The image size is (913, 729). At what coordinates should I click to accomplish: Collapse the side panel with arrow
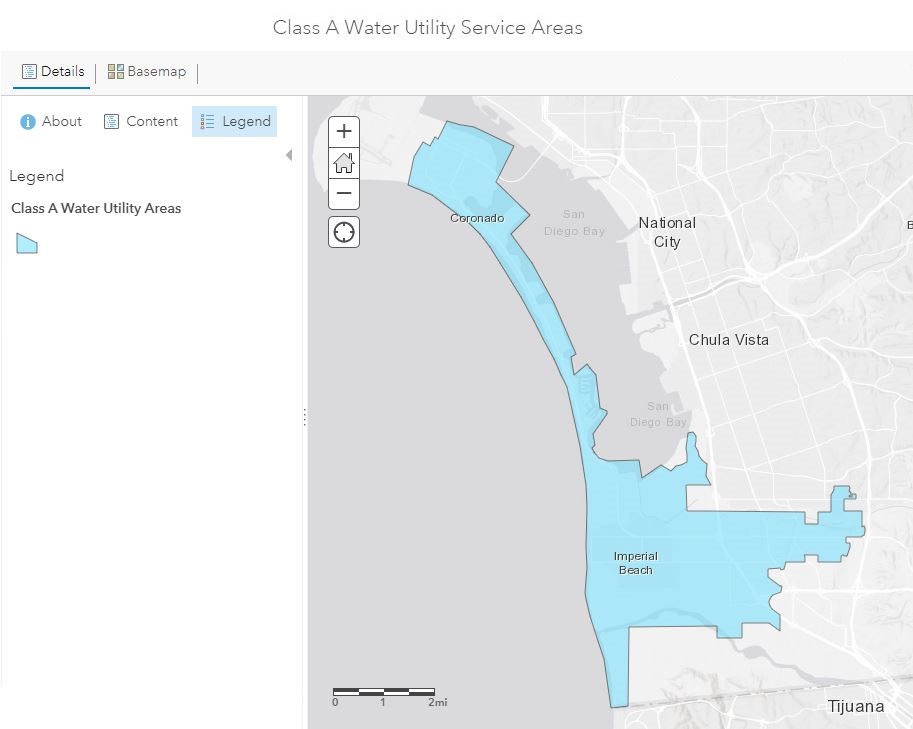[x=289, y=155]
